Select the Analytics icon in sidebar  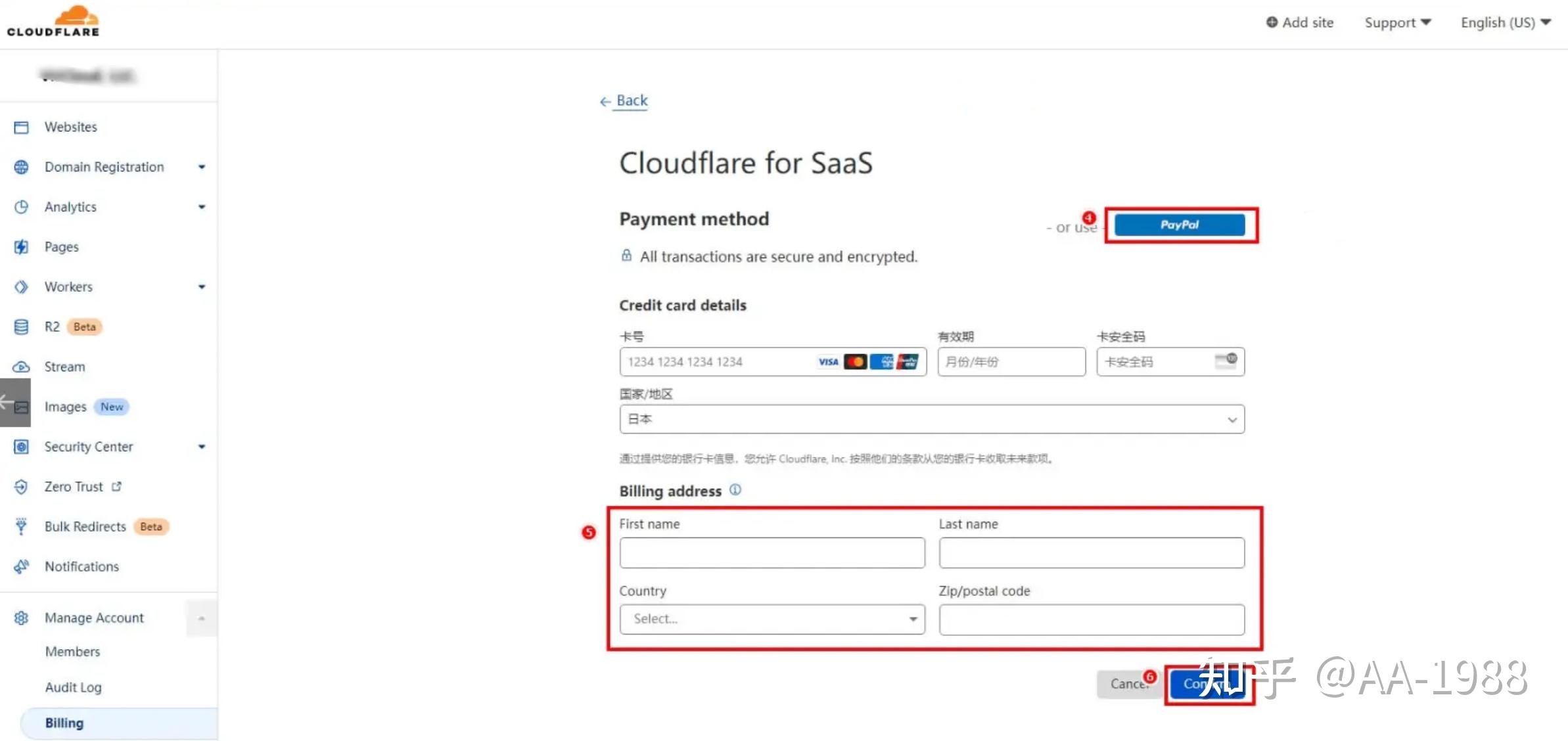22,206
